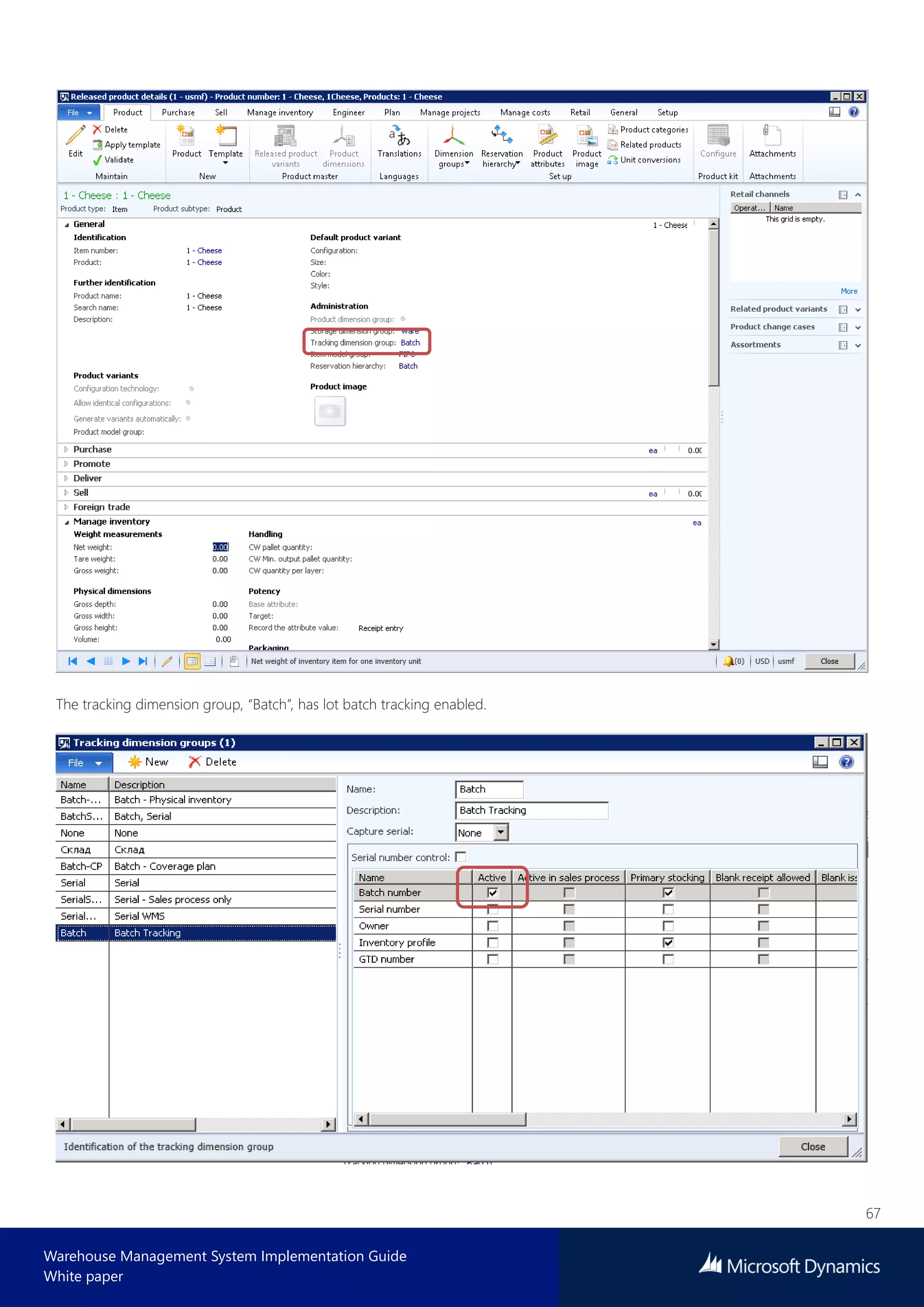
Task: Expand the Foreign trade fast tab
Action: [66, 507]
